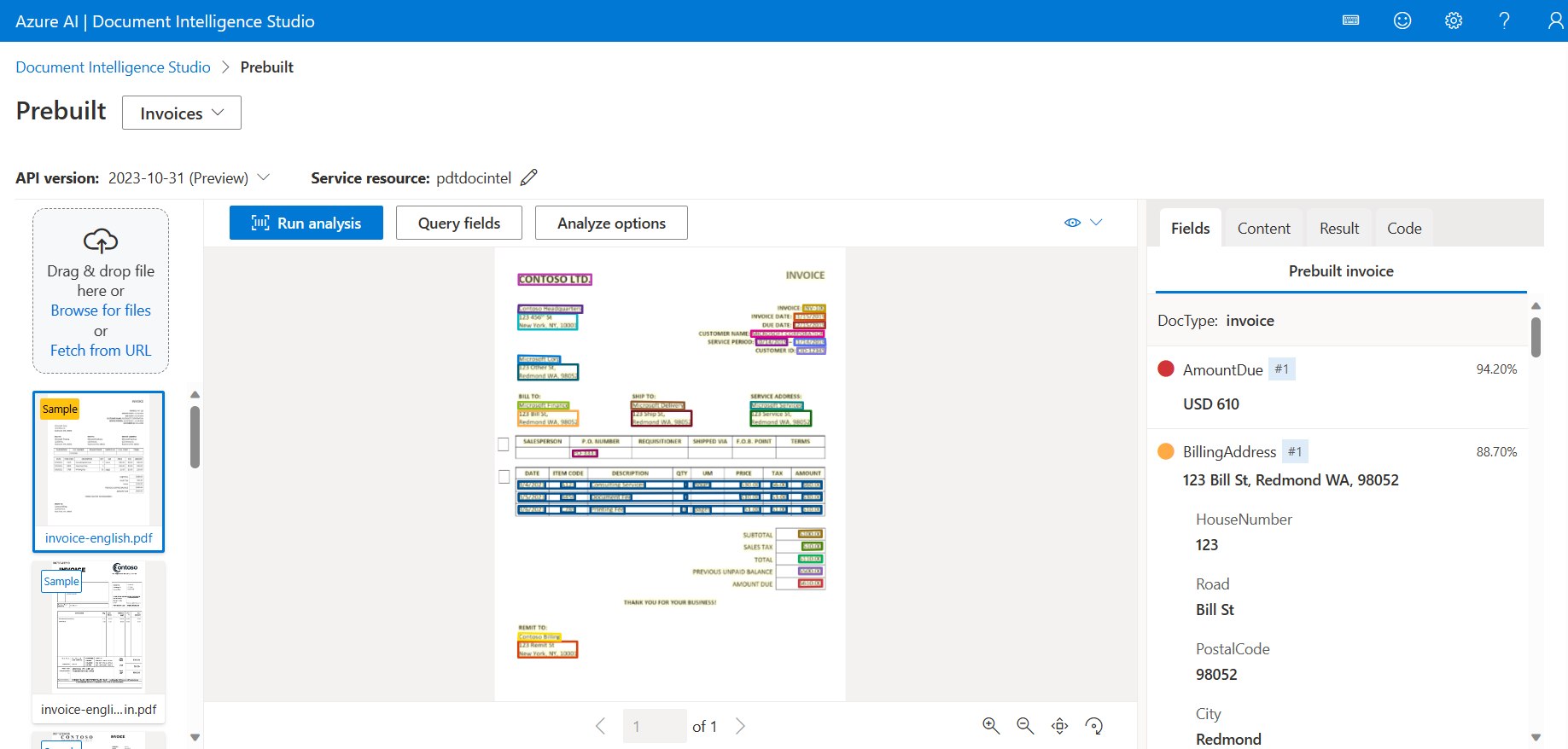Click the 94.20% confidence value

point(1496,369)
